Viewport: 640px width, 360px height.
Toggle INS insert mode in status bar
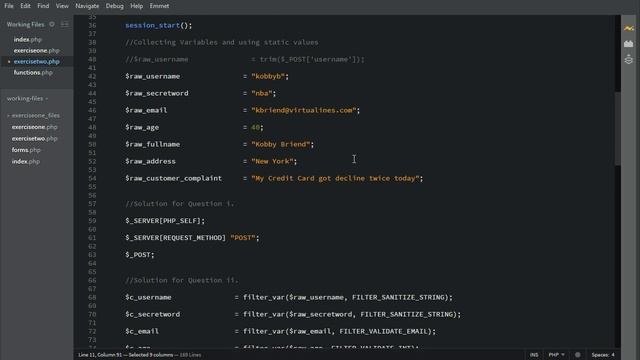[x=533, y=355]
